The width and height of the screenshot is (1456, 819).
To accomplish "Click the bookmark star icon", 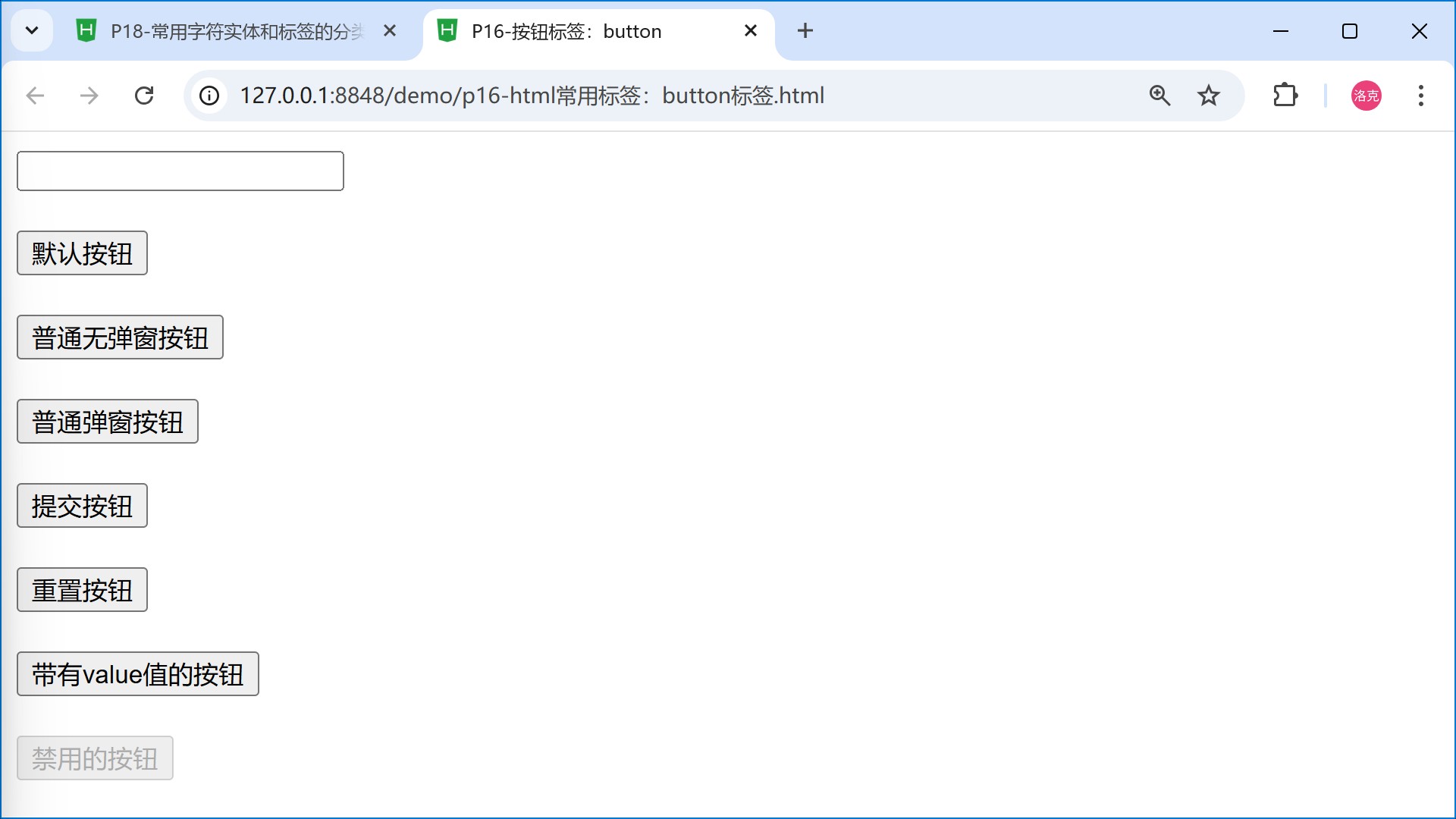I will pos(1210,95).
